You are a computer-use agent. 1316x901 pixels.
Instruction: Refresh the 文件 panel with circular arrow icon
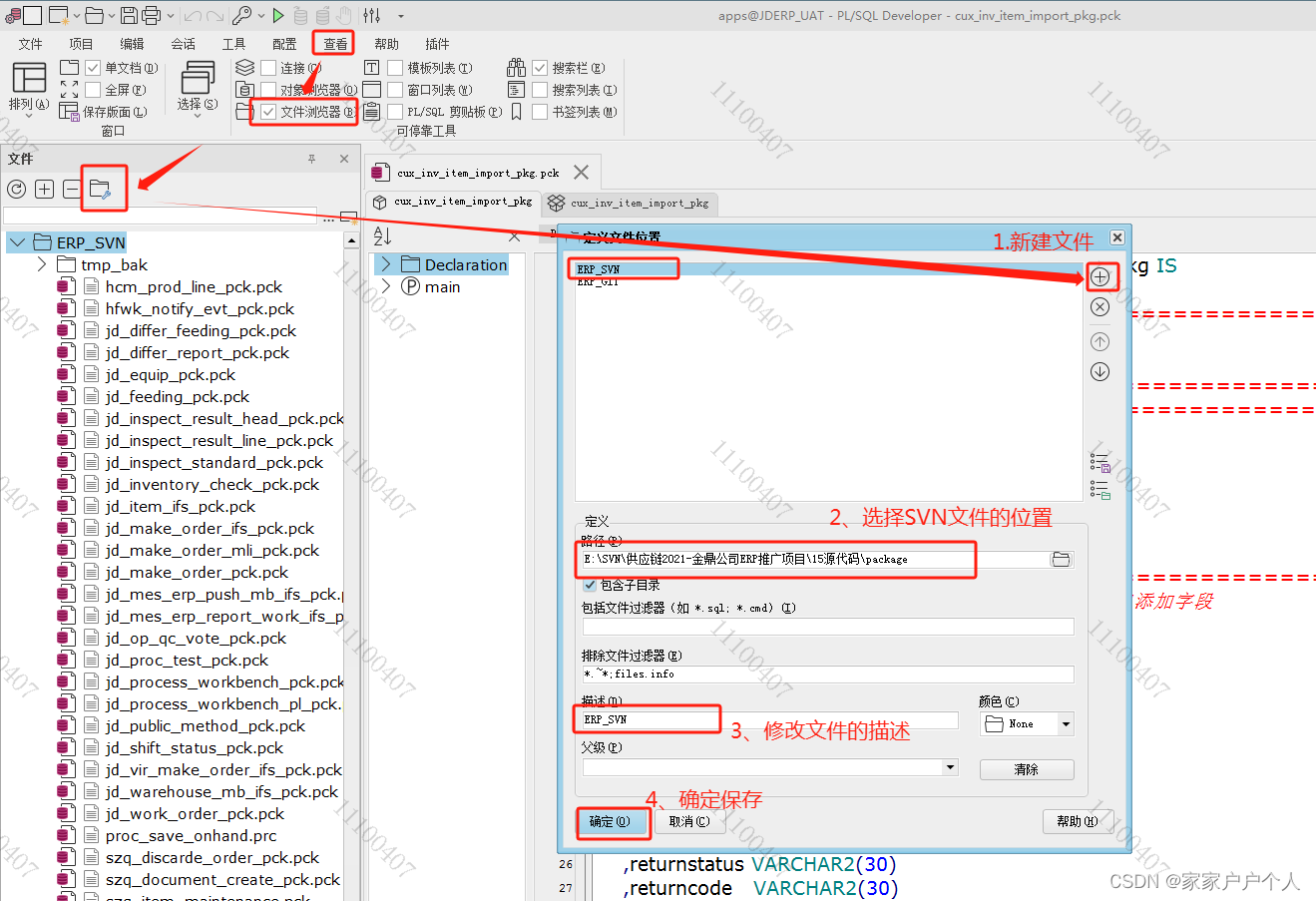click(17, 188)
